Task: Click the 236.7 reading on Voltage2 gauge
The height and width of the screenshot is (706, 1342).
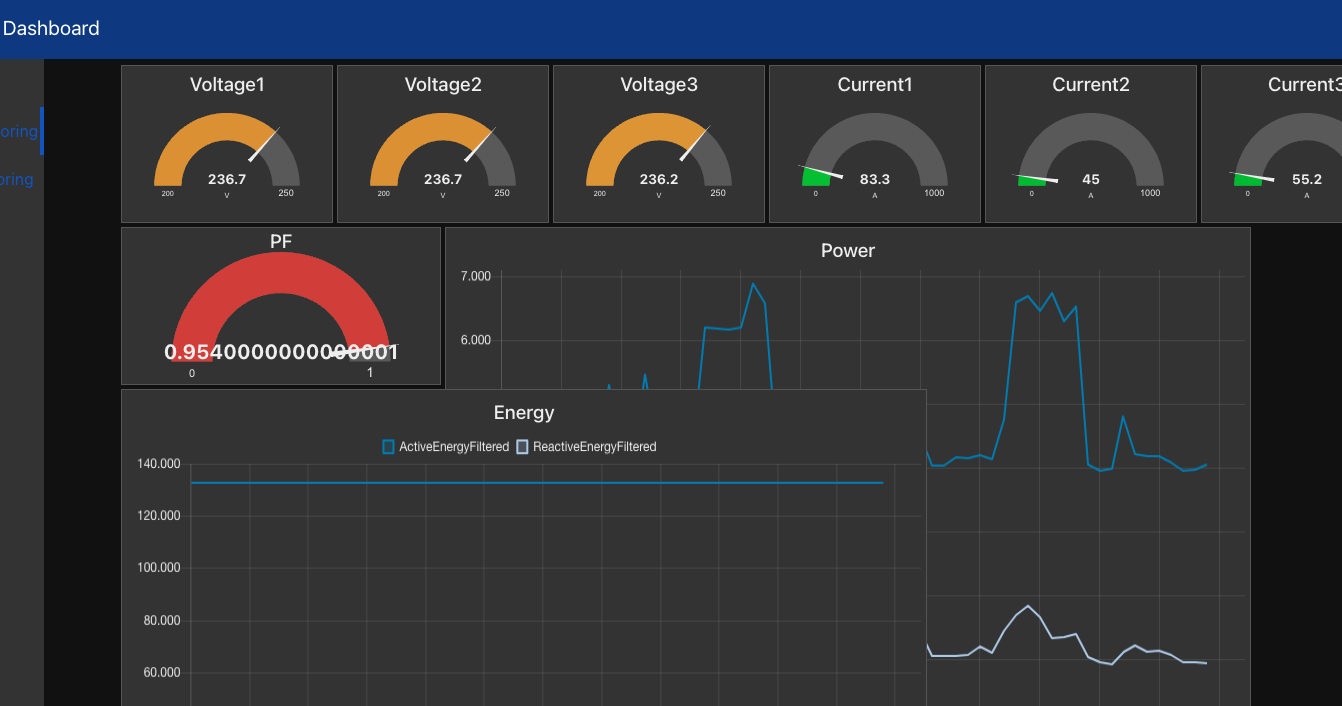Action: point(443,179)
